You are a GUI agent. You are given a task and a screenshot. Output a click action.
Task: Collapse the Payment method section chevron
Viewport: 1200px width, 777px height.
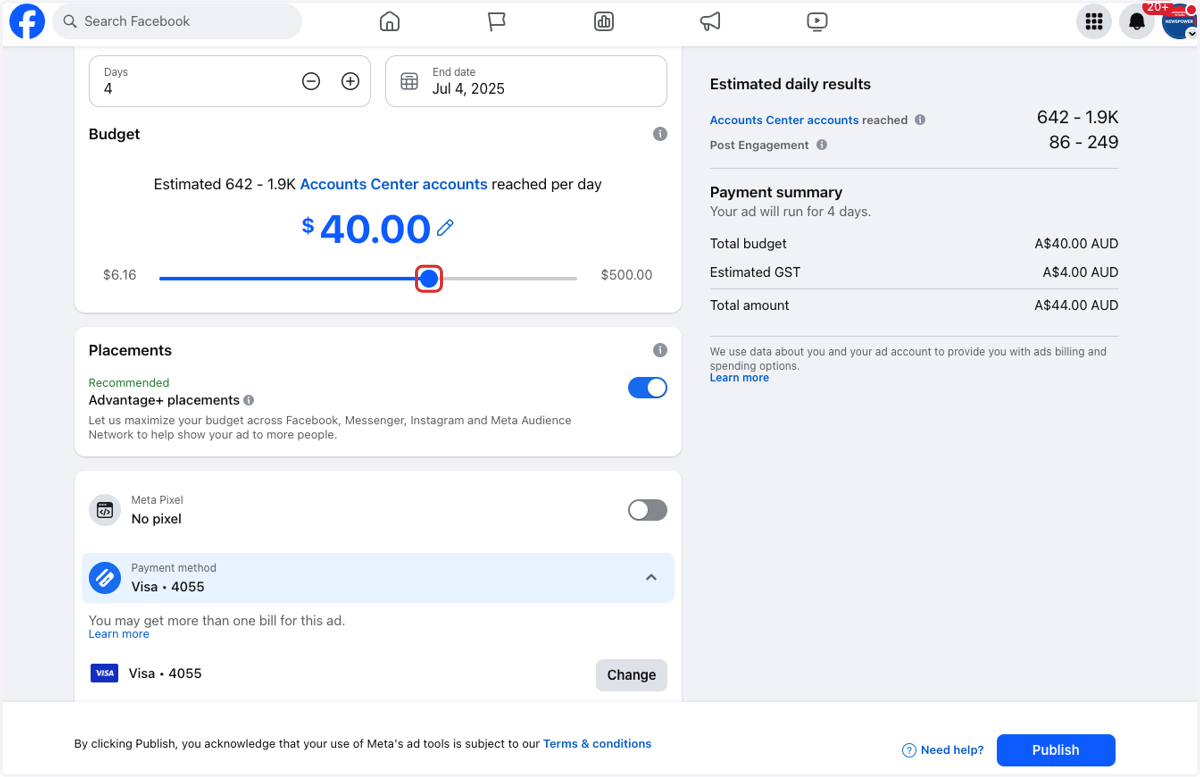(651, 577)
